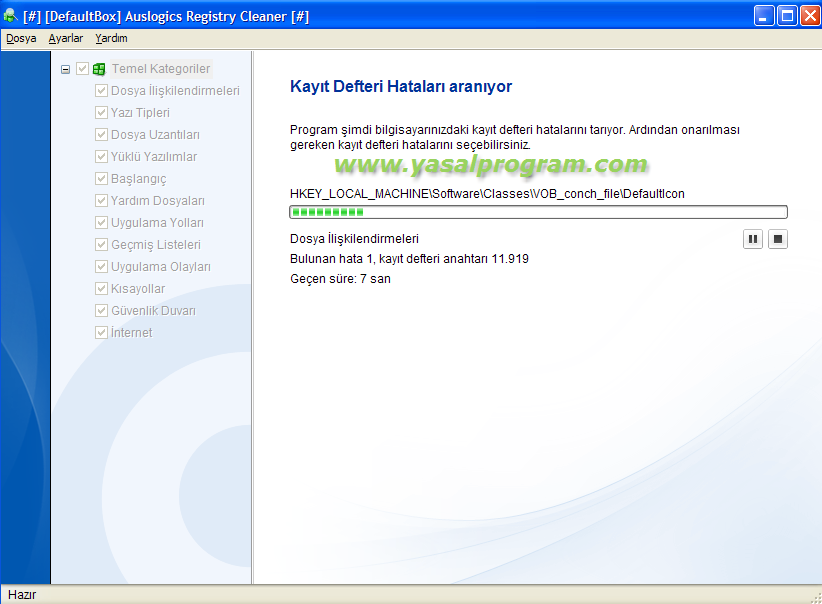822x604 pixels.
Task: Maximize the Registry Cleaner window
Action: [x=787, y=15]
